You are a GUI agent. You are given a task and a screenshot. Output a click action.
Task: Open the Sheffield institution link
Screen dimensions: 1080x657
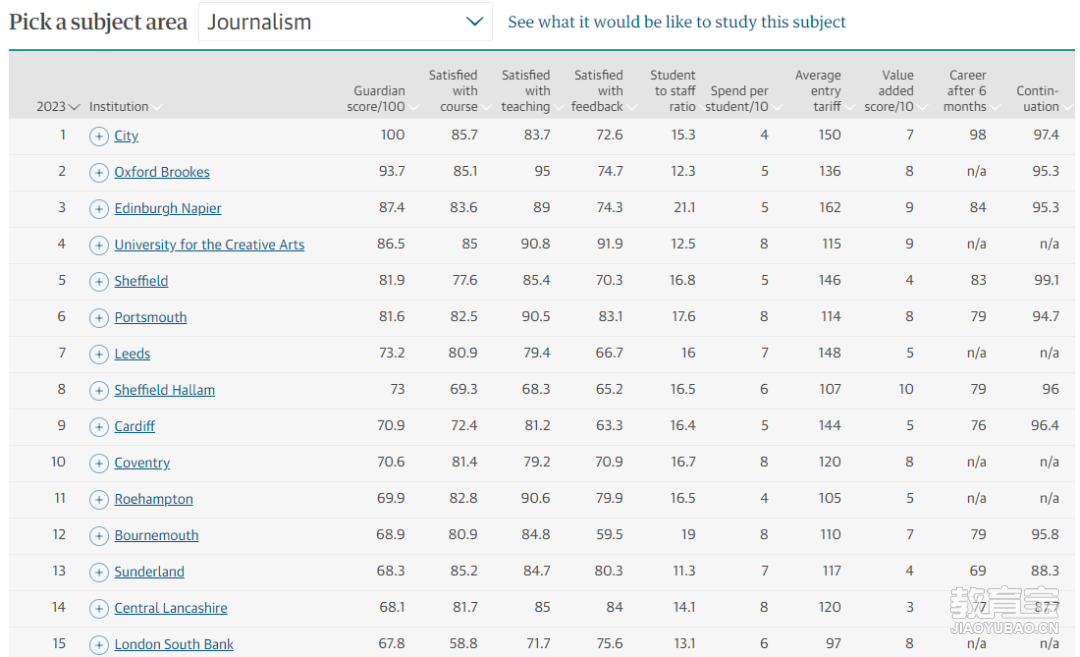[141, 281]
